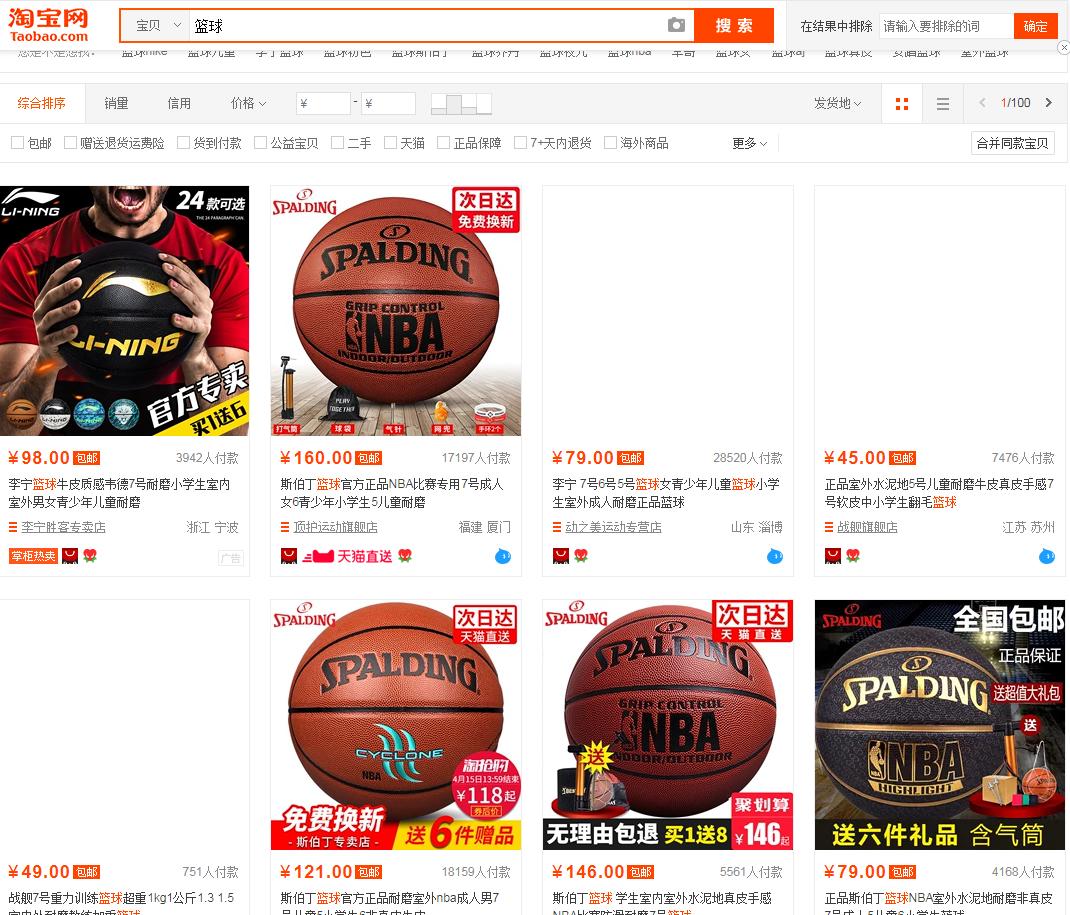Click the 天猫直送 badge
The height and width of the screenshot is (915, 1070).
tap(347, 556)
